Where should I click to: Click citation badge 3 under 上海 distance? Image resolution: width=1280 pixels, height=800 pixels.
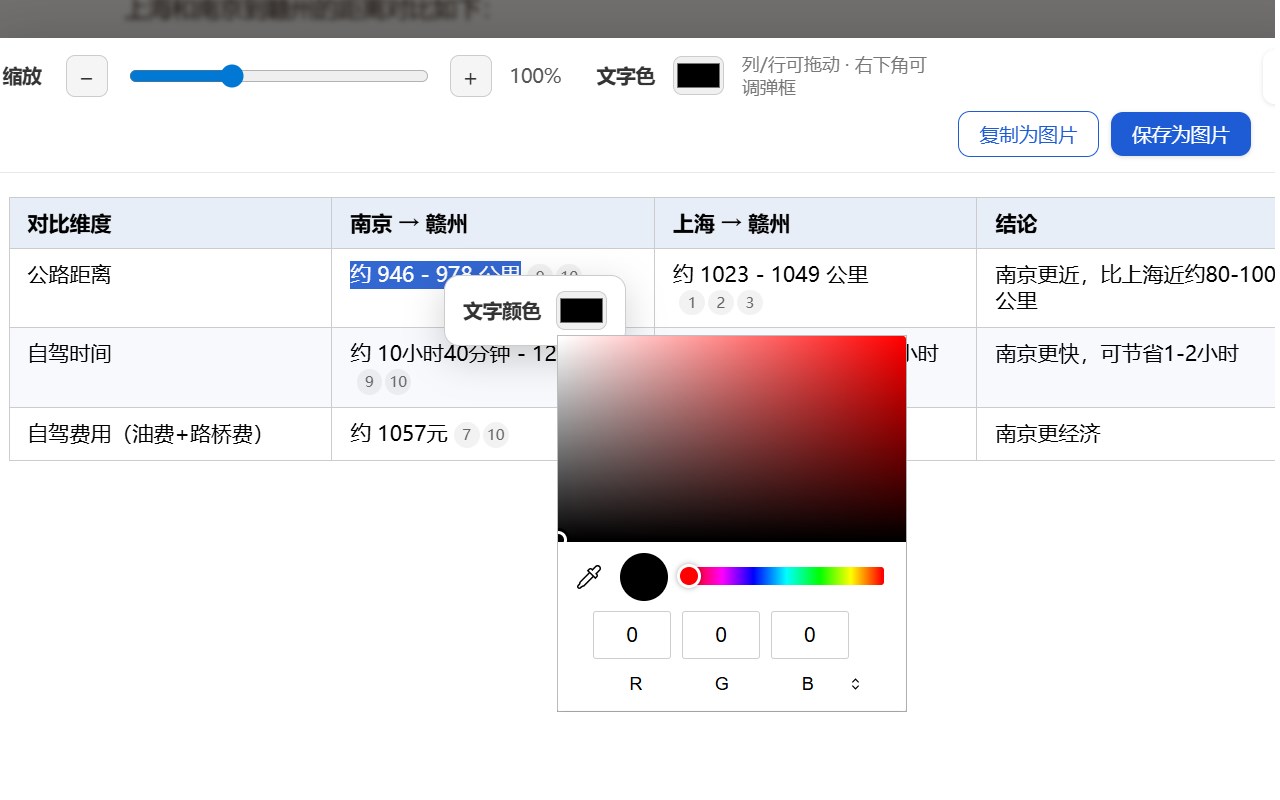[x=750, y=302]
